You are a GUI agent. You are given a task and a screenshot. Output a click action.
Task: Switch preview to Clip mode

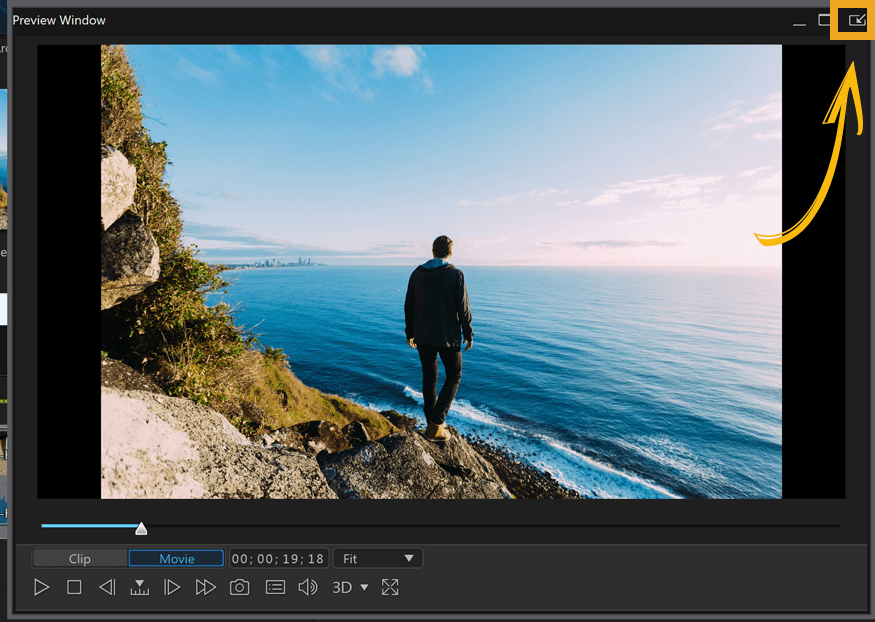80,558
